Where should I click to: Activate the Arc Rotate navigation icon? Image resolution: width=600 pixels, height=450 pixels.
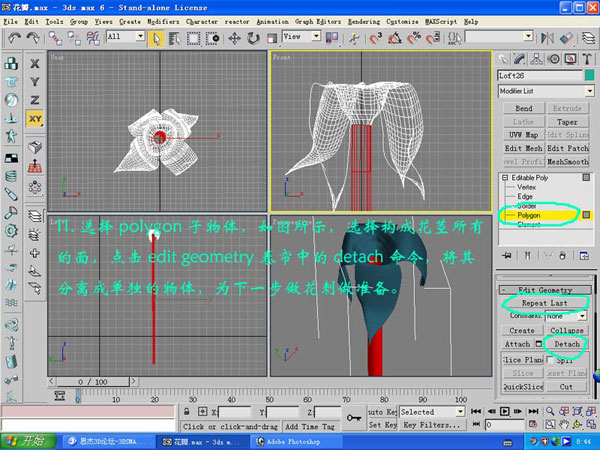point(577,424)
